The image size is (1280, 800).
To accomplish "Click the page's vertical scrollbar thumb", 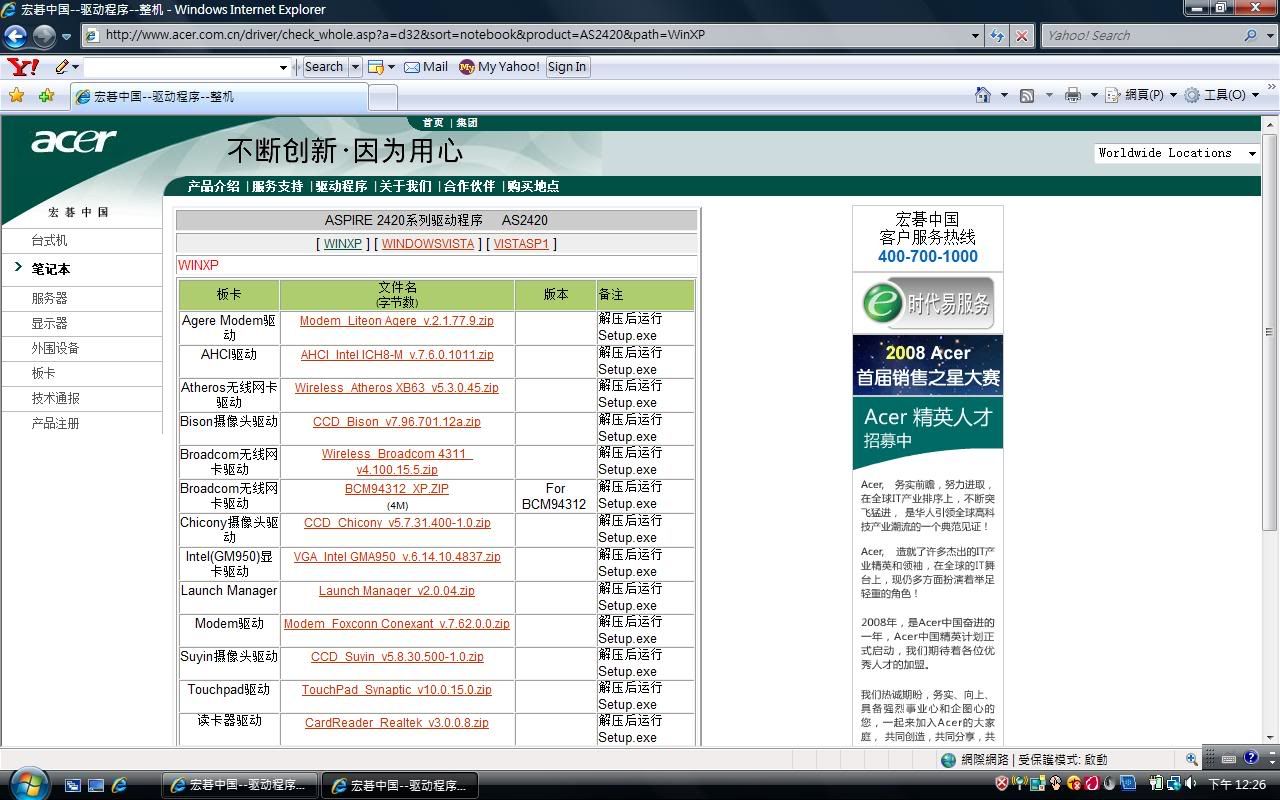I will [x=1270, y=332].
